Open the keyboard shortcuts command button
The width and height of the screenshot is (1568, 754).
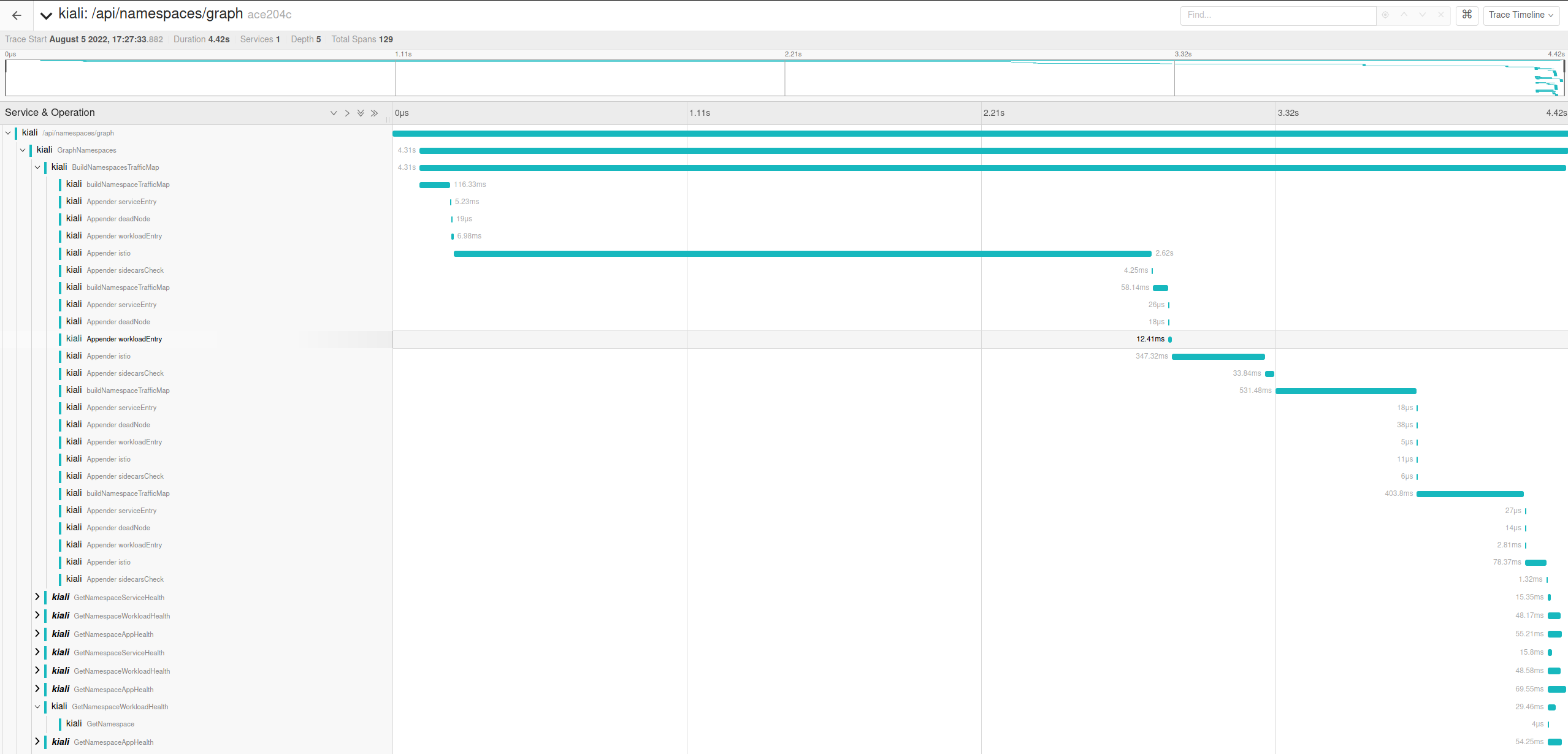point(1467,15)
